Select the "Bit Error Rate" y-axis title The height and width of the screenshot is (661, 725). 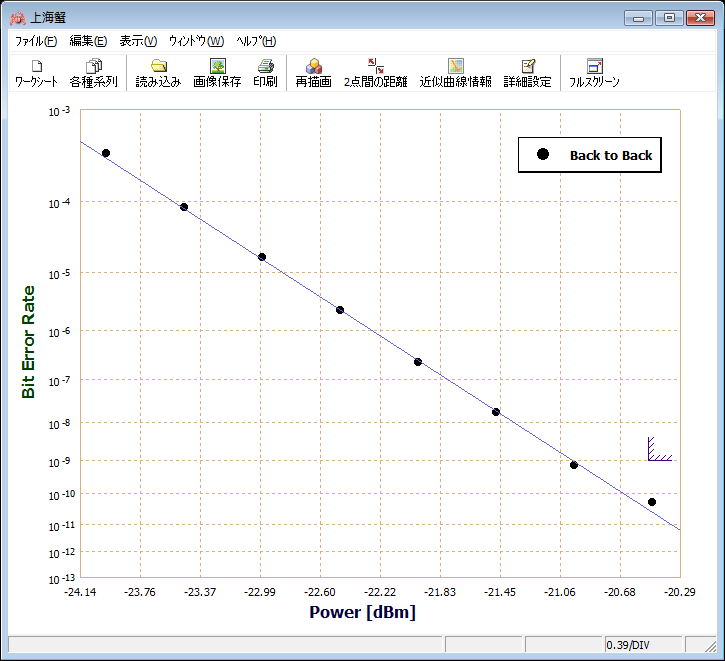point(28,342)
